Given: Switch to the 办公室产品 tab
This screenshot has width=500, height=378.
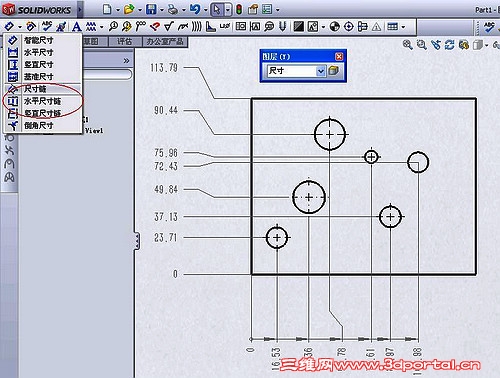Looking at the screenshot, I should pyautogui.click(x=165, y=41).
